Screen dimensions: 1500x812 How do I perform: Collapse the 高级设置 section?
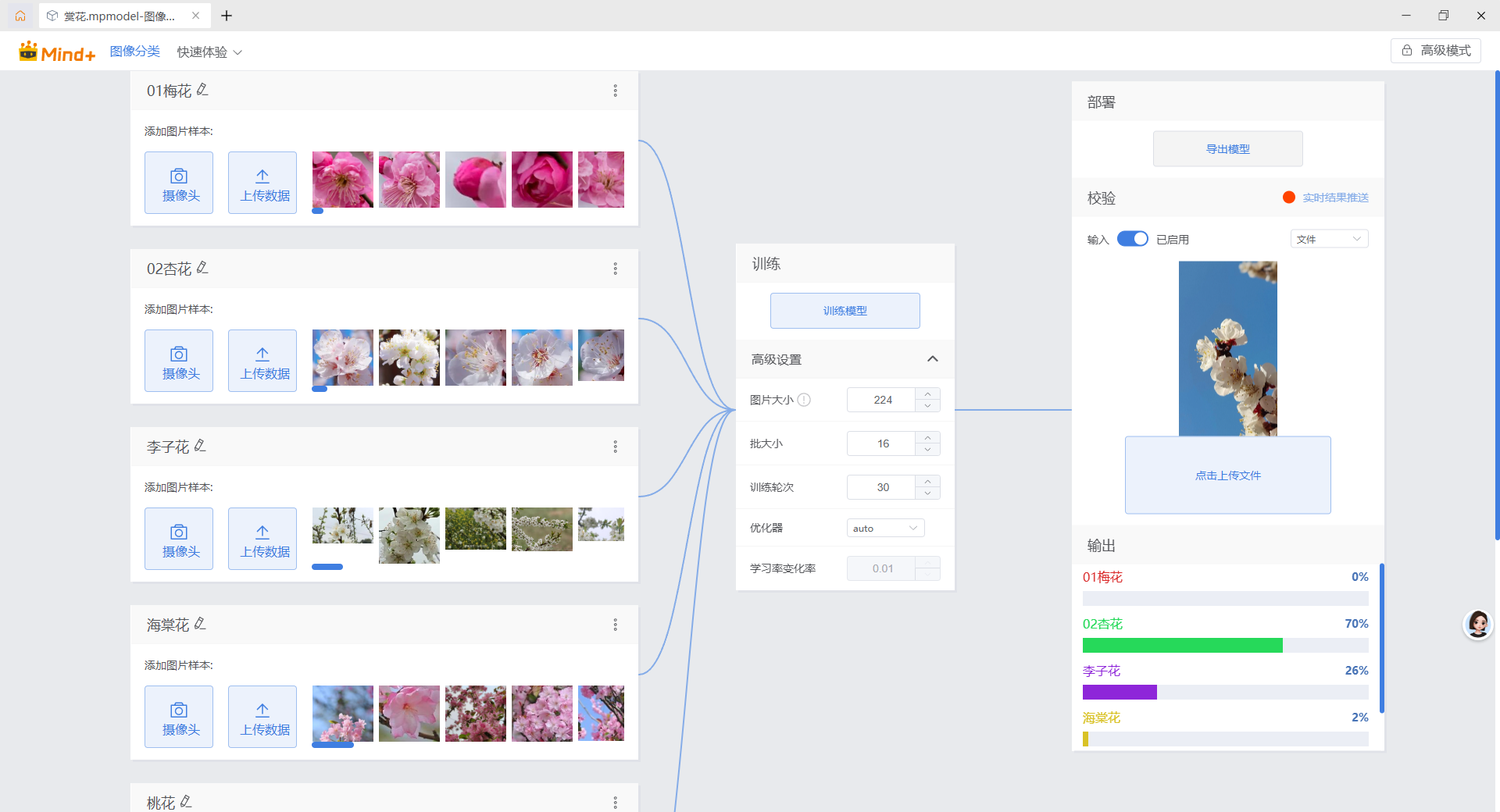932,359
